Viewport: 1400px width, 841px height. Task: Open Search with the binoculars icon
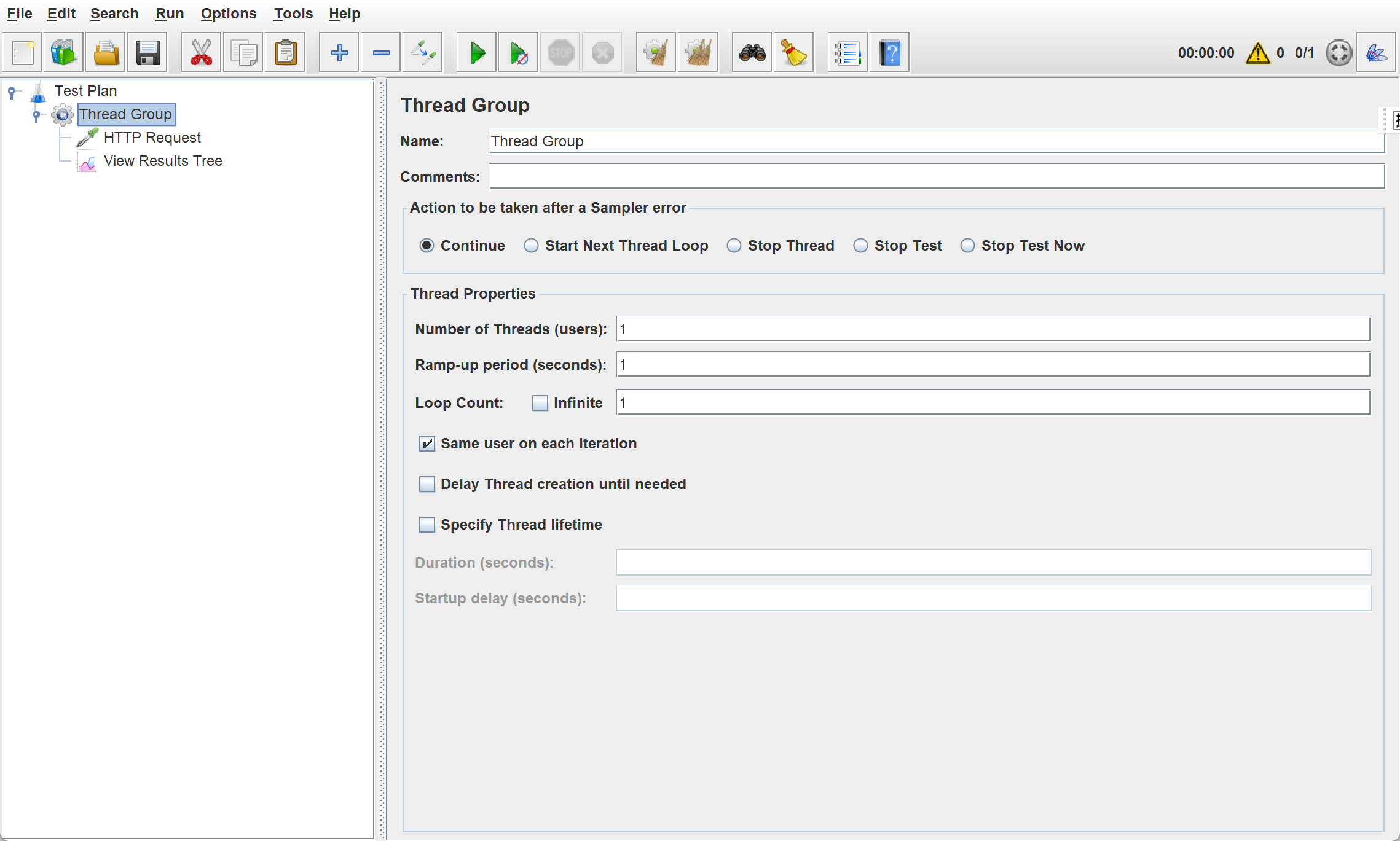pos(752,53)
